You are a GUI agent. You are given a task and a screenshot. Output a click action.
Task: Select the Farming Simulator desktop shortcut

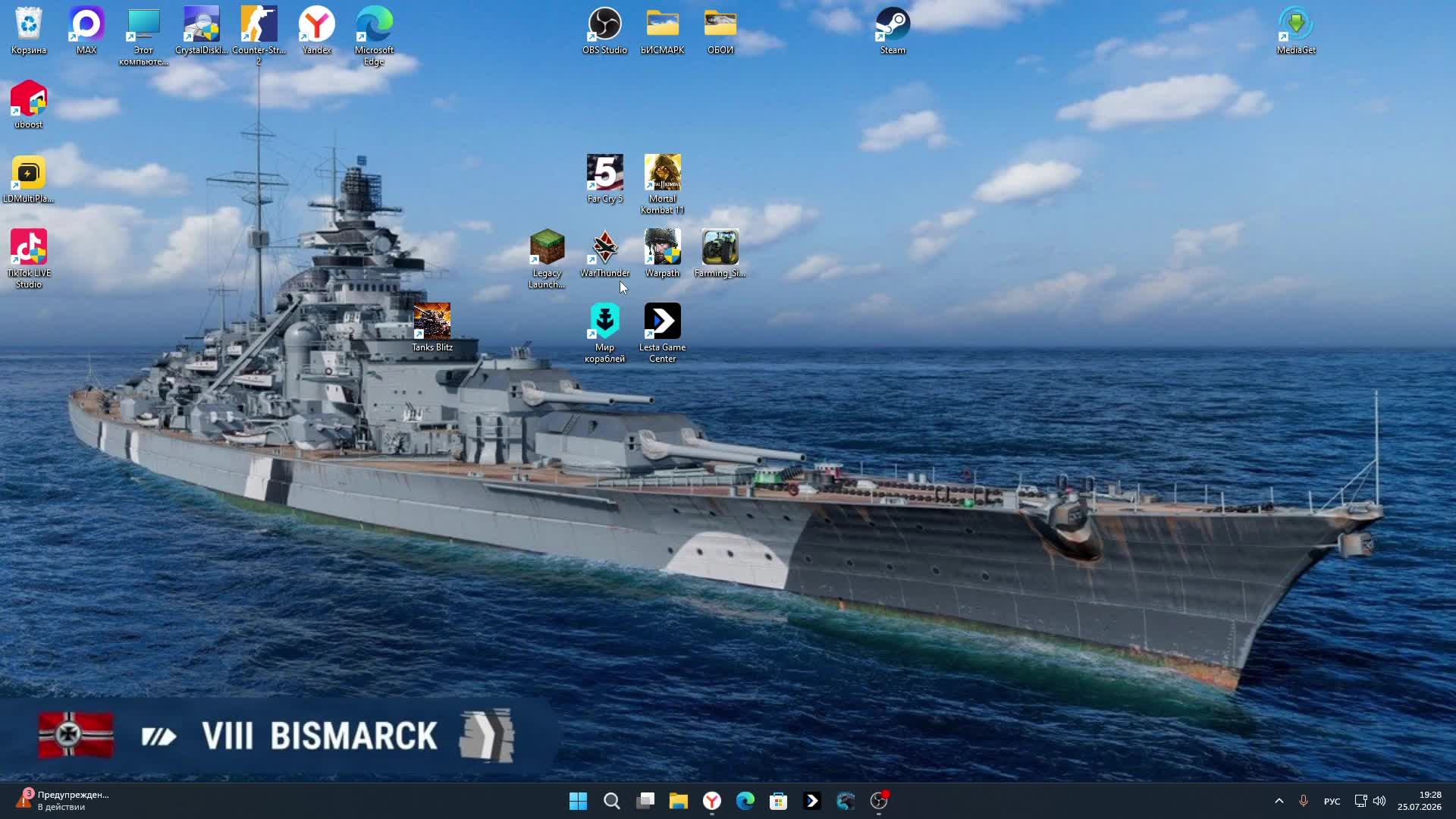tap(720, 254)
